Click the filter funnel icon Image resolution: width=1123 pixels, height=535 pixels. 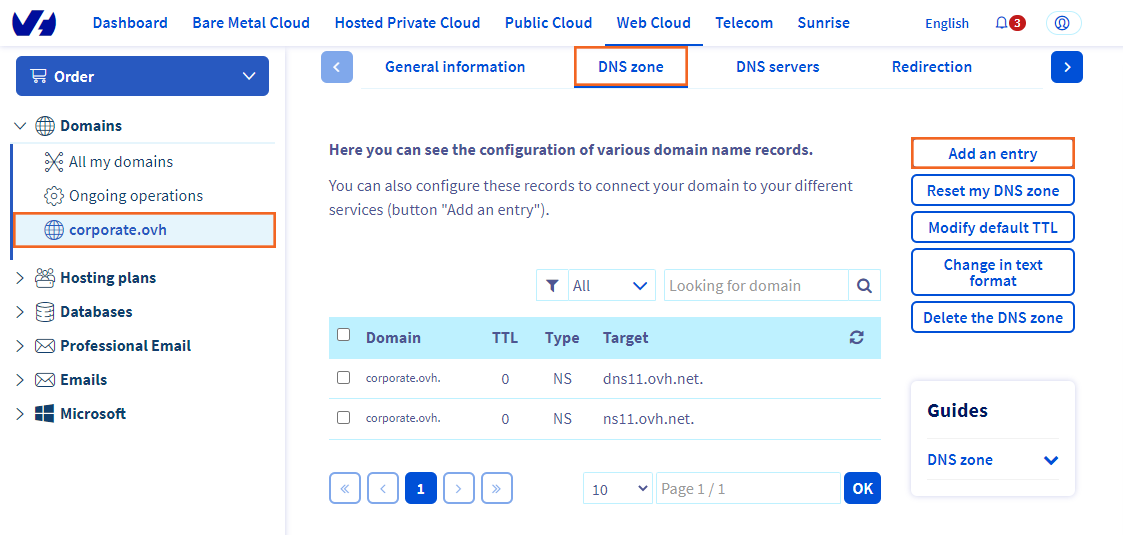(552, 285)
